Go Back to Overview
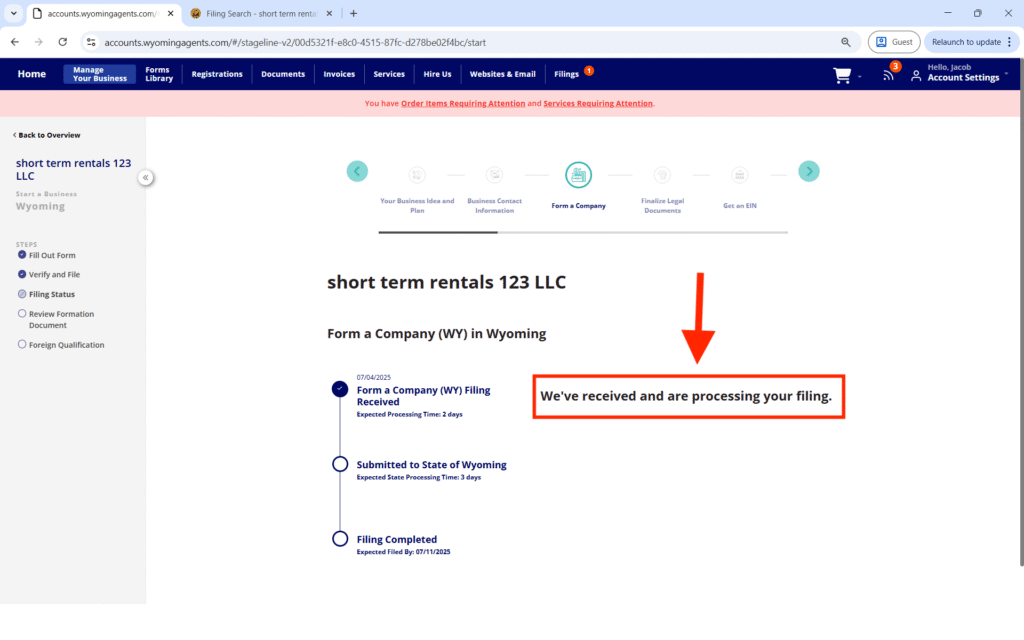This screenshot has height=640, width=1024. (47, 135)
